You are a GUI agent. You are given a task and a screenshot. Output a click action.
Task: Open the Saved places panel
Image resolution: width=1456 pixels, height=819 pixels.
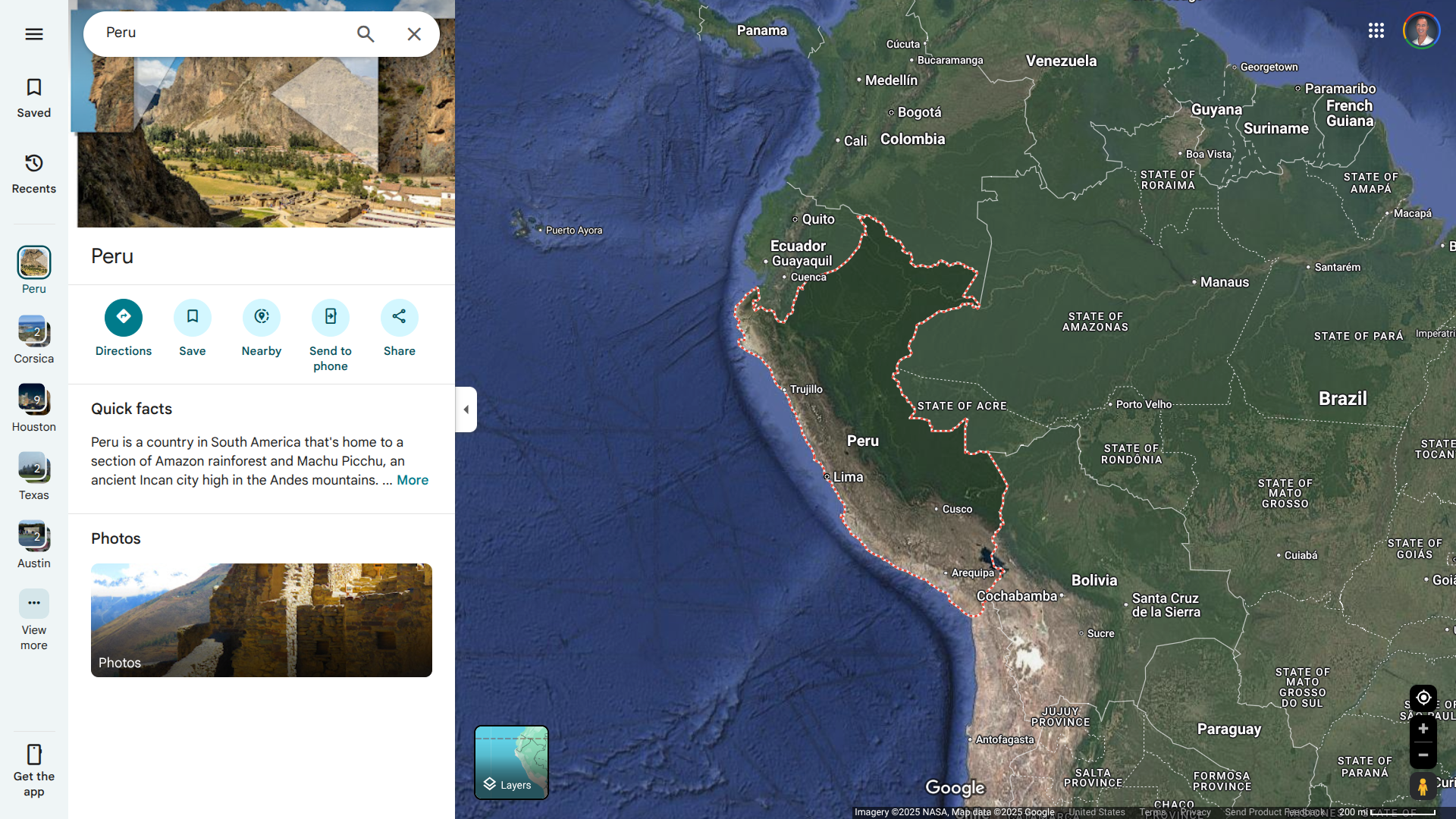pyautogui.click(x=34, y=98)
